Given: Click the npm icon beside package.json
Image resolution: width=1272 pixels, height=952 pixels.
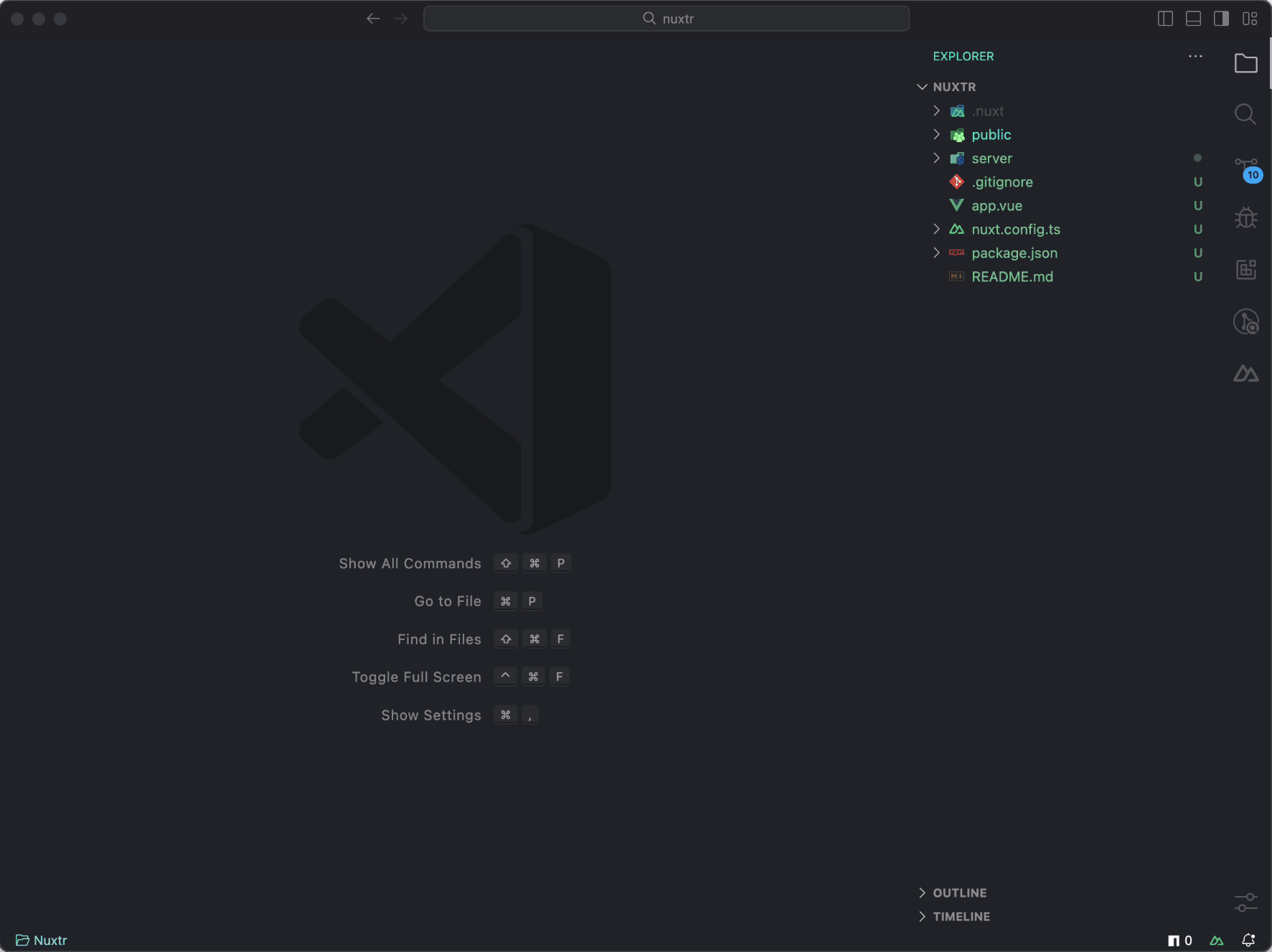Looking at the screenshot, I should pos(956,253).
